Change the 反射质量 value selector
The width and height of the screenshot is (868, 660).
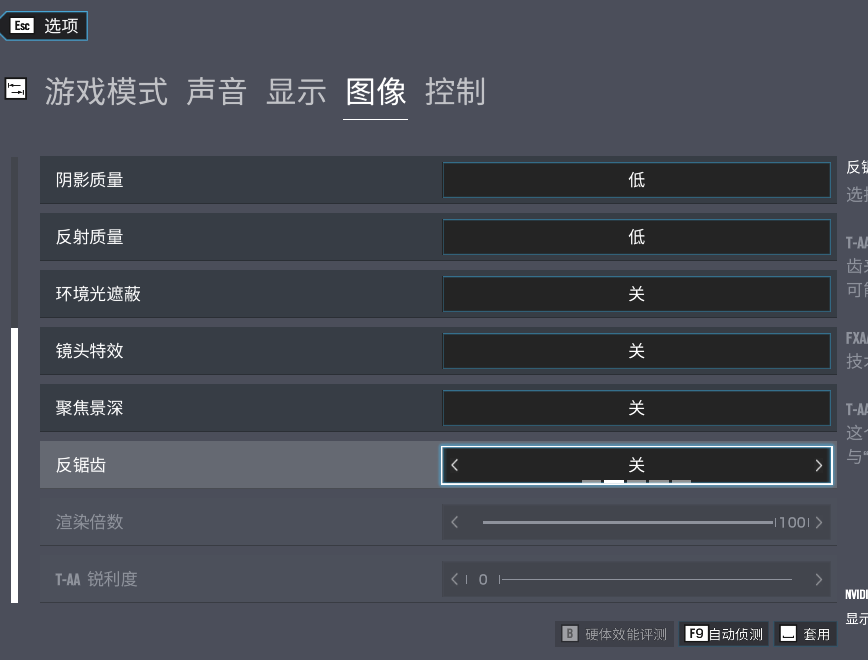636,237
